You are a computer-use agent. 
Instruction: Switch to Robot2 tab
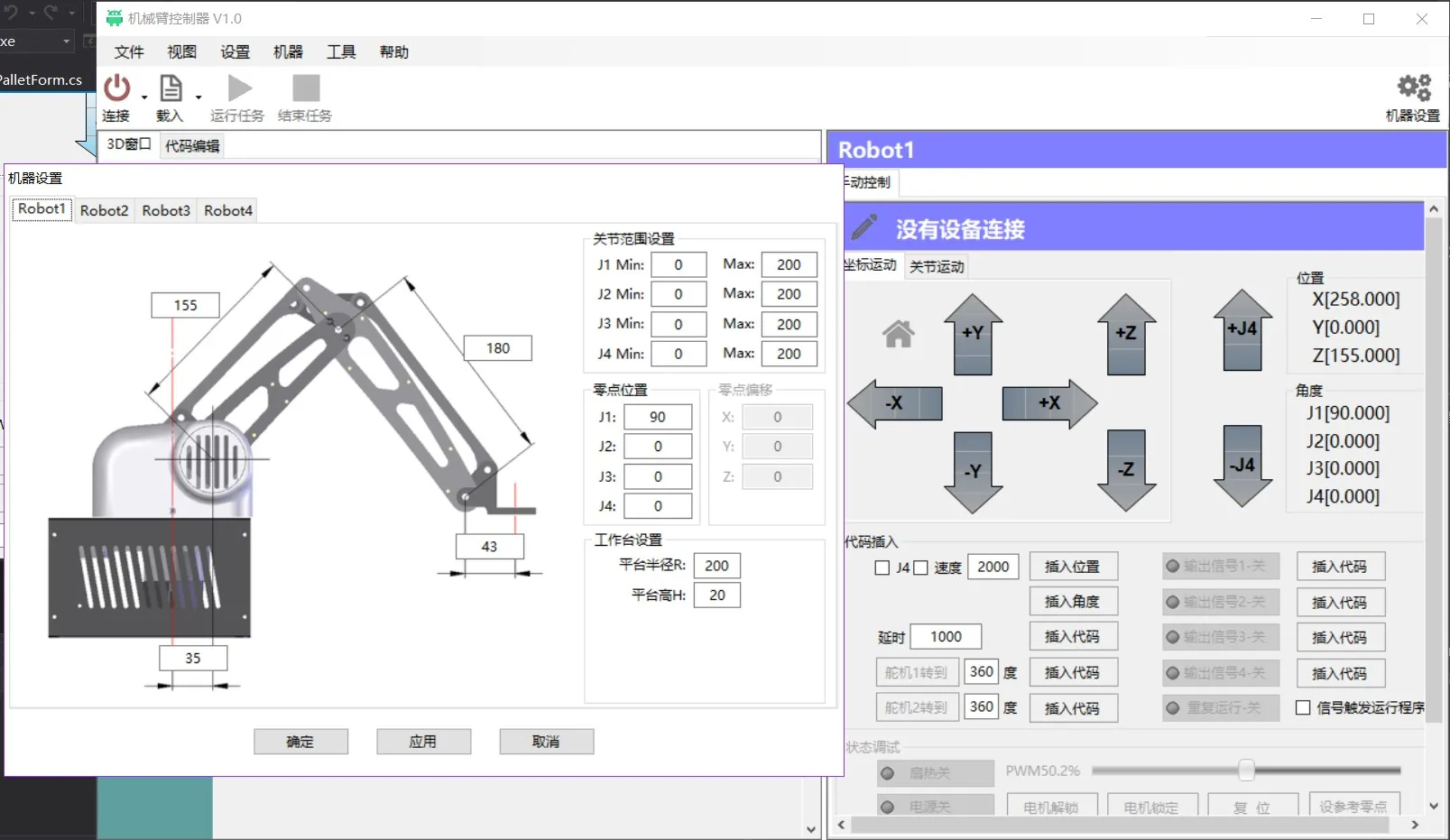coord(105,210)
